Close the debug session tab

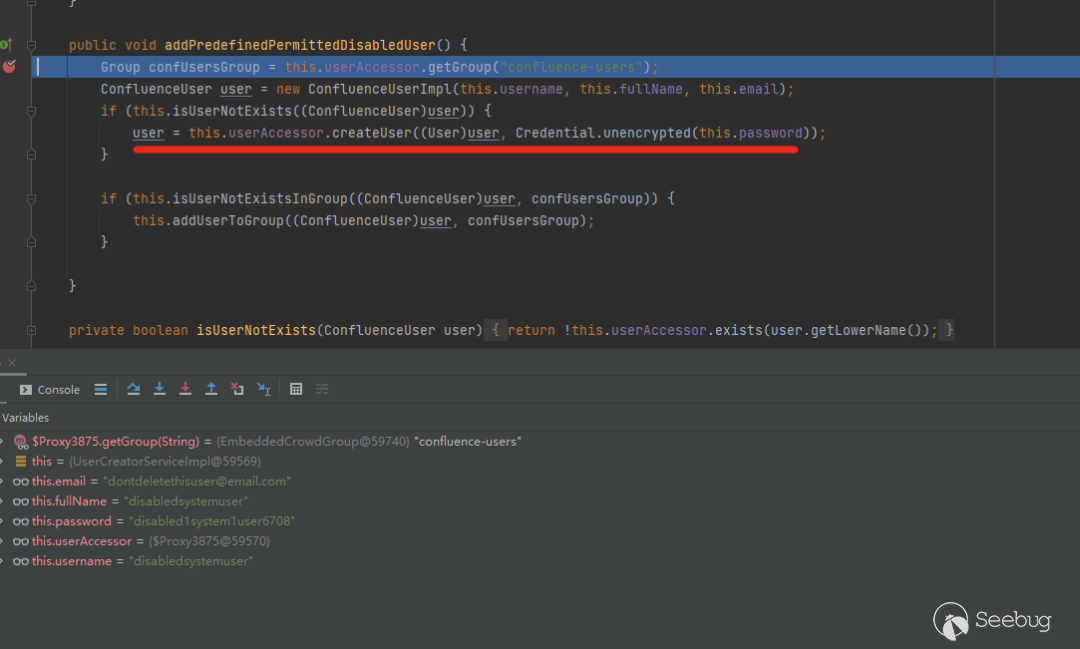click(x=12, y=363)
